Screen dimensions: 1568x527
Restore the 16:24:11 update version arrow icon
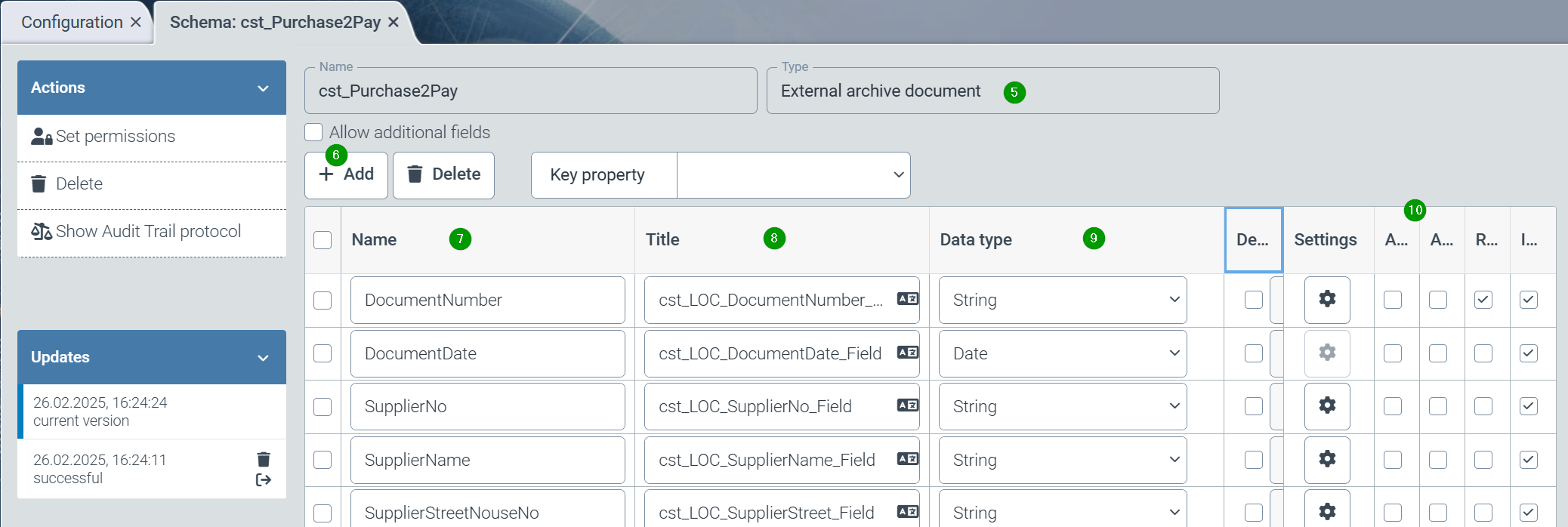coord(263,480)
